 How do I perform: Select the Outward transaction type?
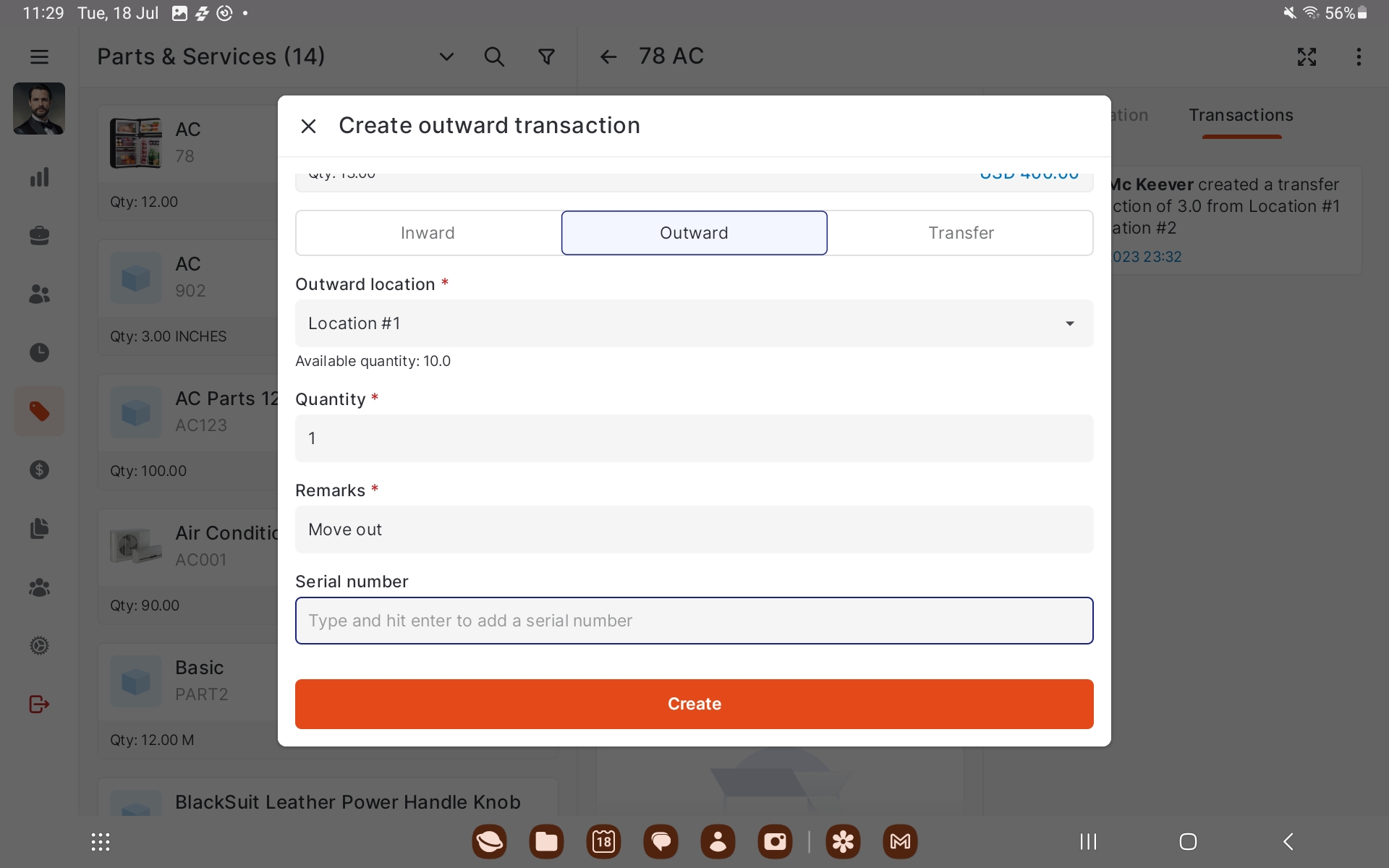694,233
